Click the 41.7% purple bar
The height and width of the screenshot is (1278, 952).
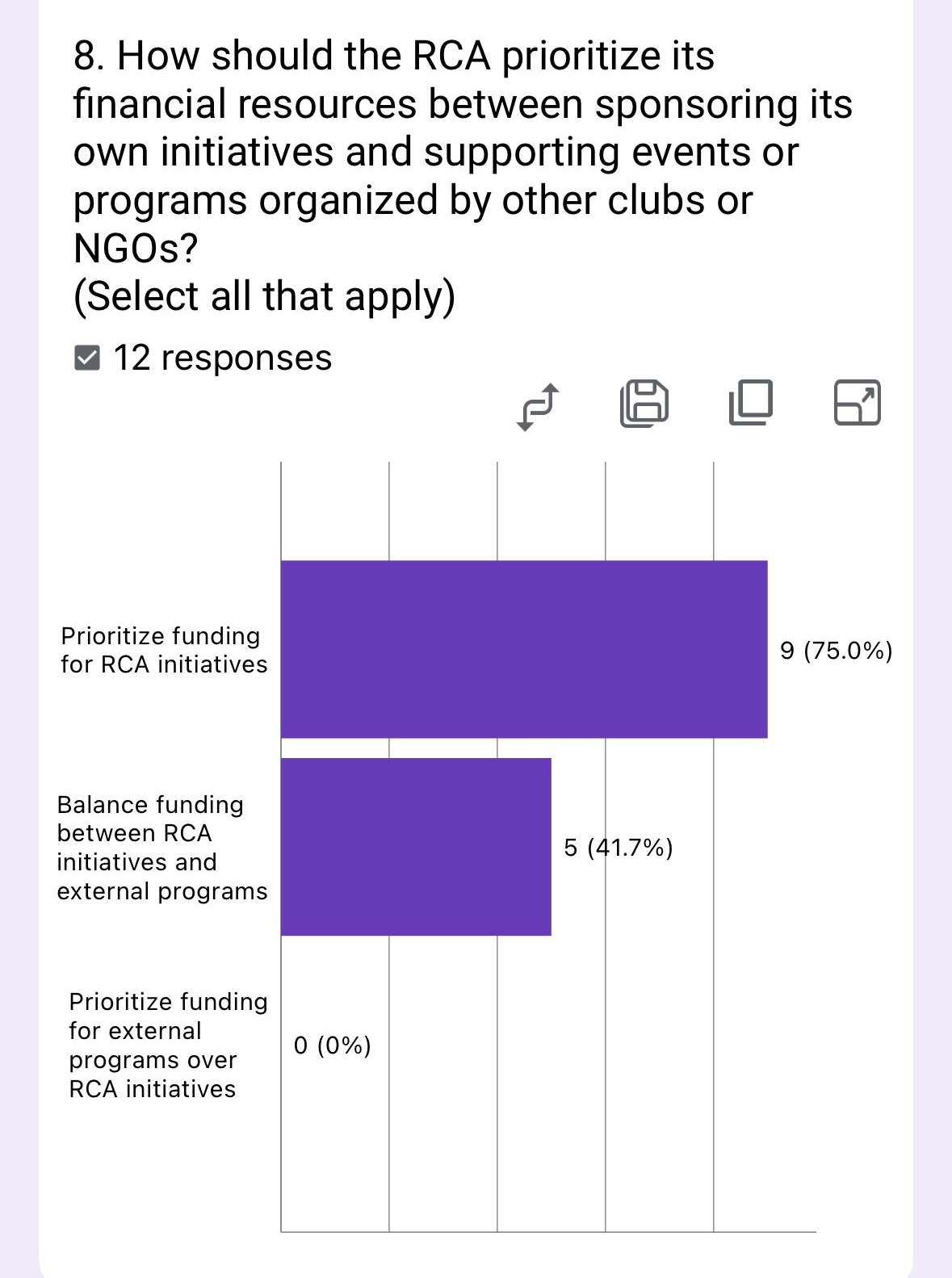click(416, 847)
